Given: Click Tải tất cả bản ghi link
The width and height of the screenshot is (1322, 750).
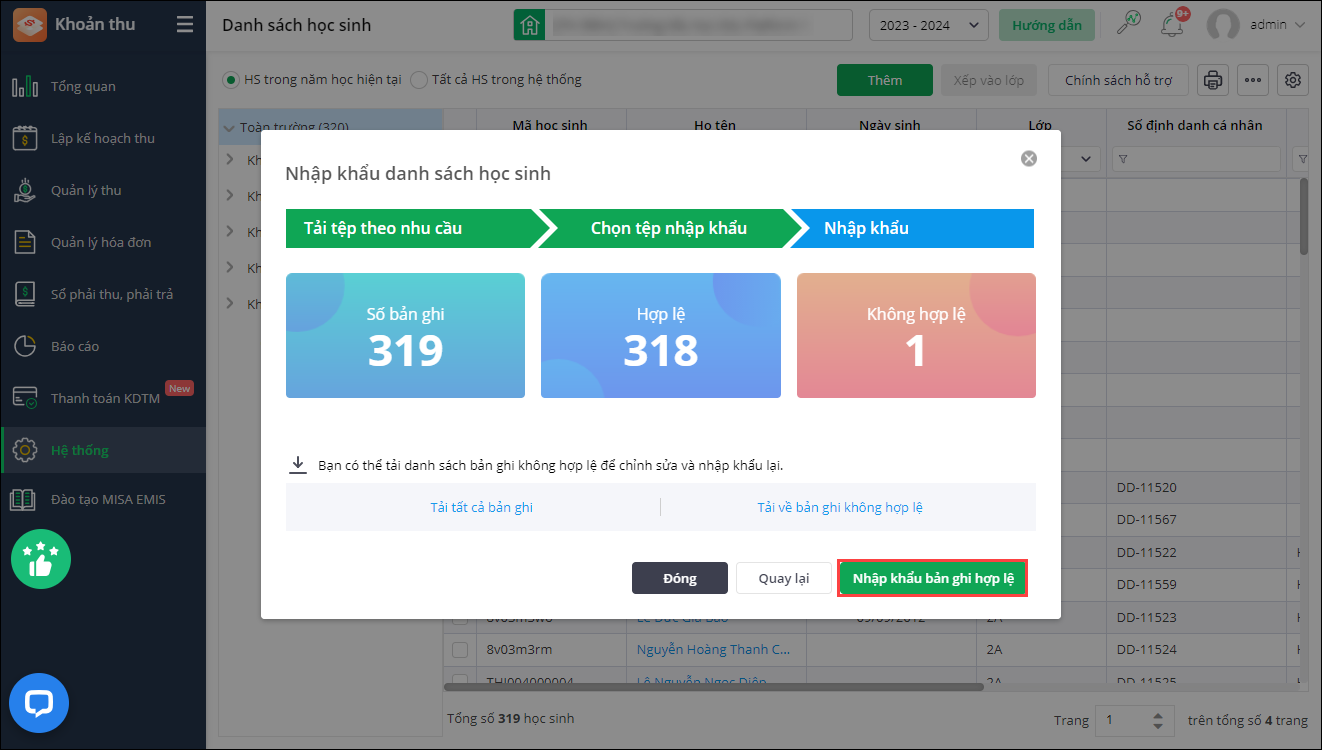Looking at the screenshot, I should (481, 507).
